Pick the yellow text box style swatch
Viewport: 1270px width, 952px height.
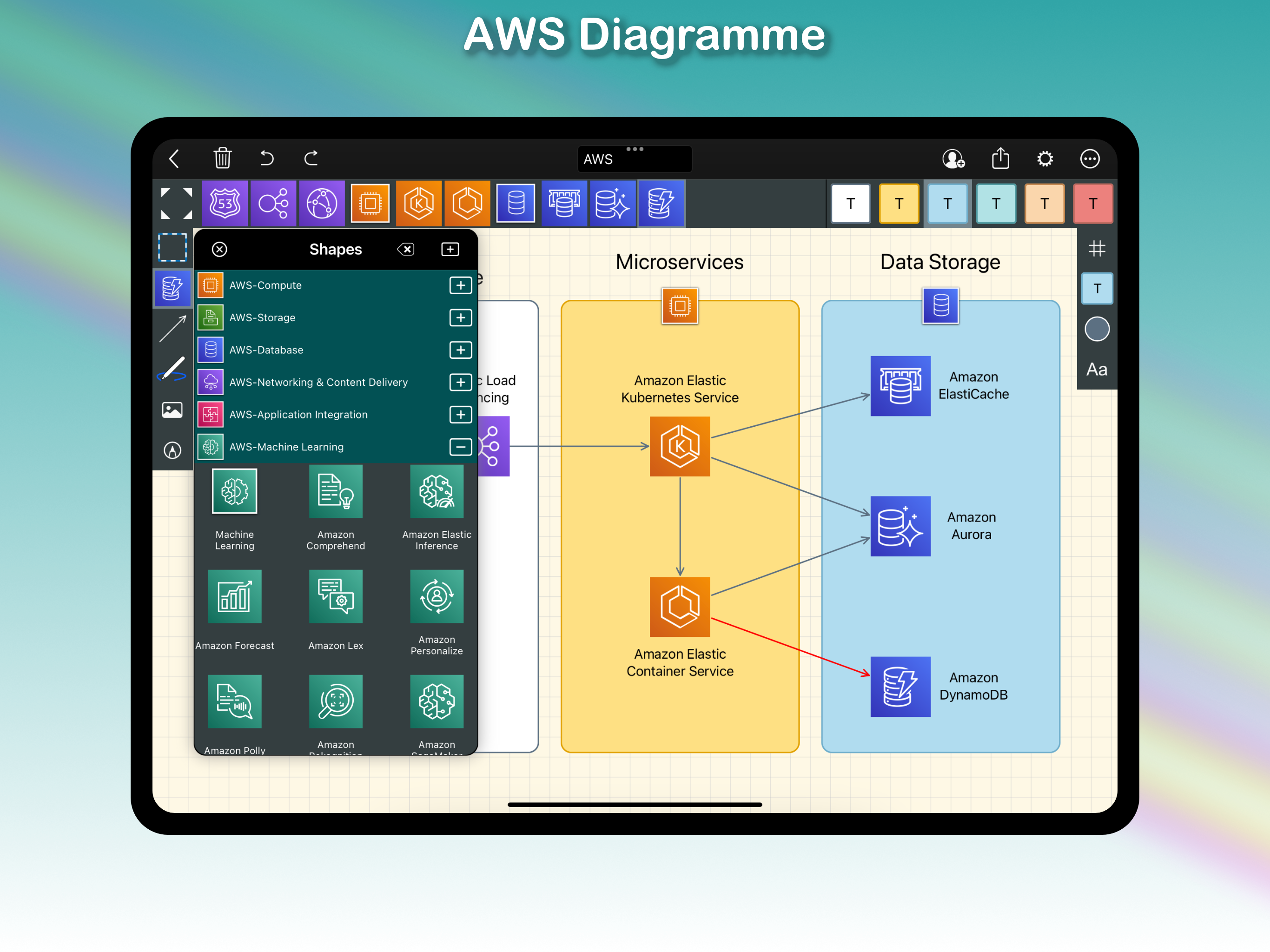tap(899, 203)
